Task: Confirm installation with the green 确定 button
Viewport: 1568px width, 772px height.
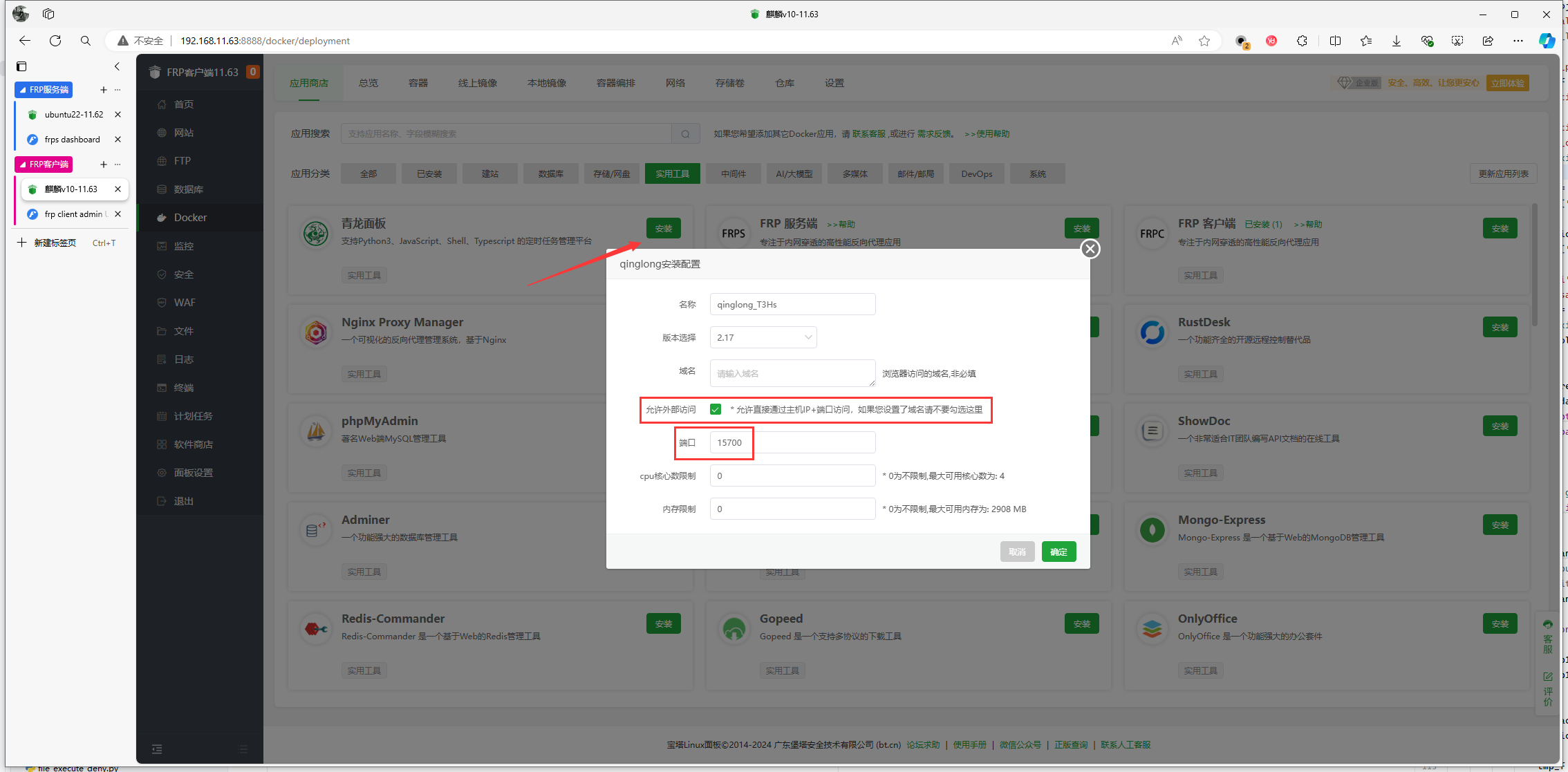Action: coord(1058,552)
